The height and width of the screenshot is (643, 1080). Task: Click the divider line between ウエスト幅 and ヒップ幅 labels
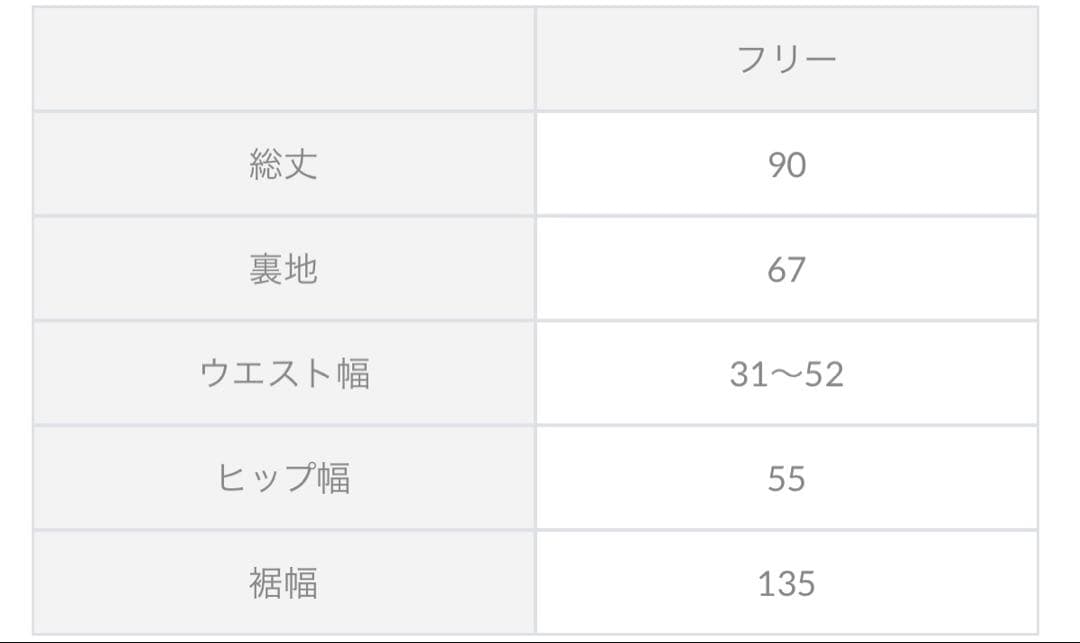(284, 426)
